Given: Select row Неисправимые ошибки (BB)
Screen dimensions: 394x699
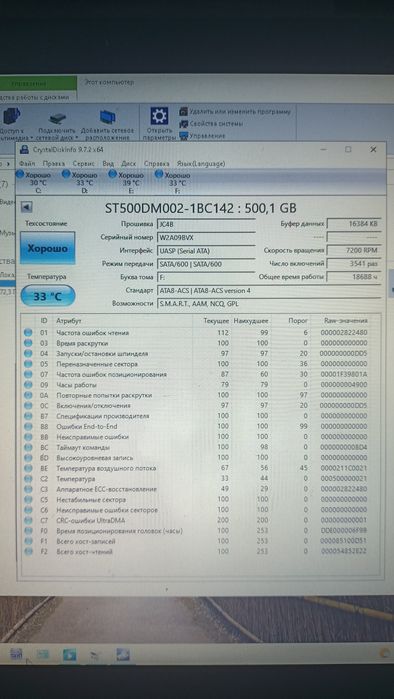Looking at the screenshot, I should (200, 437).
